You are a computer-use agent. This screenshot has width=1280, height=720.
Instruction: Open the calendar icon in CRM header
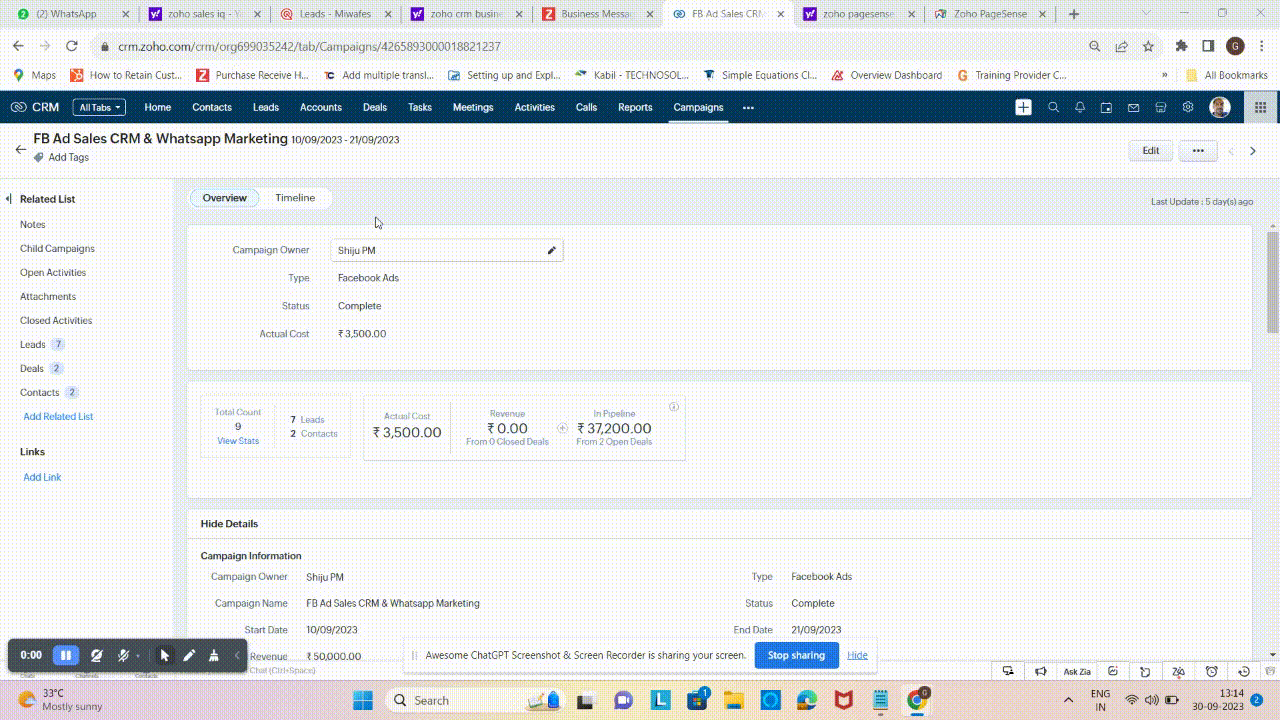1107,107
